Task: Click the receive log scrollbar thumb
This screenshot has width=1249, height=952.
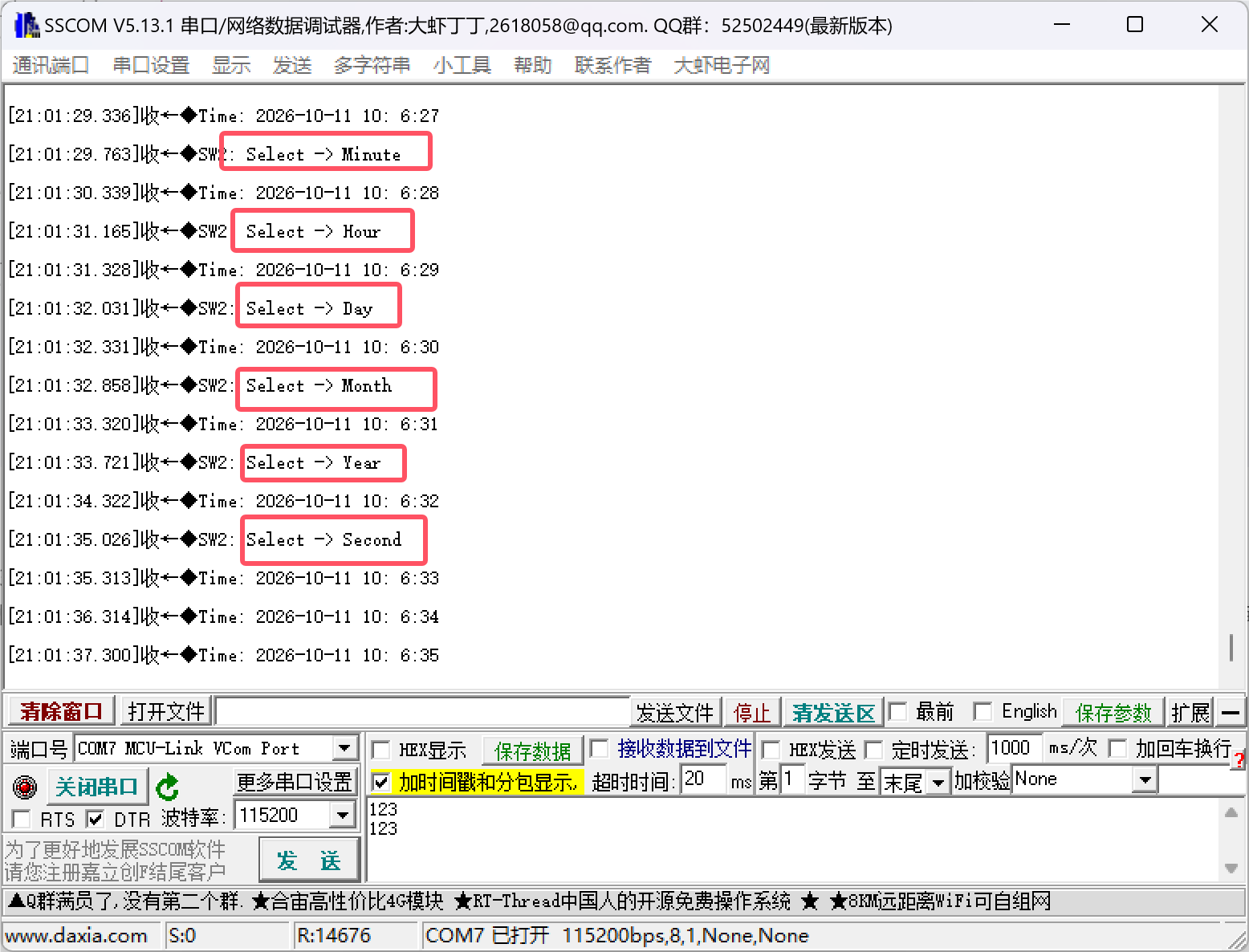Action: pos(1231,647)
